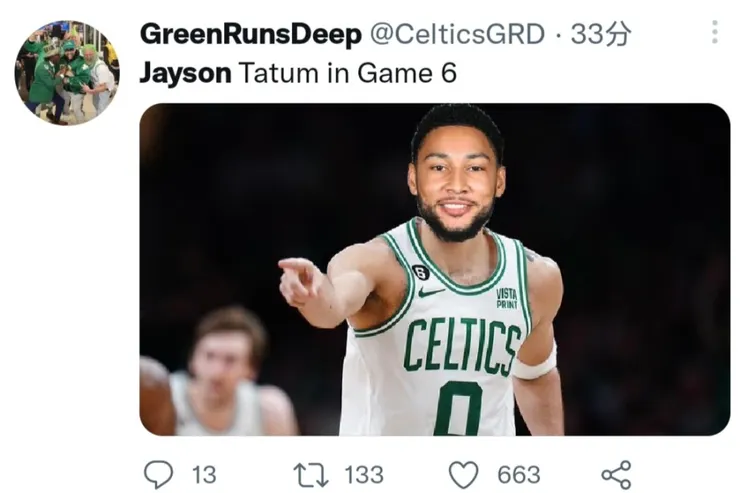Viewport: 740px width, 493px height.
Task: Open the GreenRunsDeep display name link
Action: coord(251,35)
